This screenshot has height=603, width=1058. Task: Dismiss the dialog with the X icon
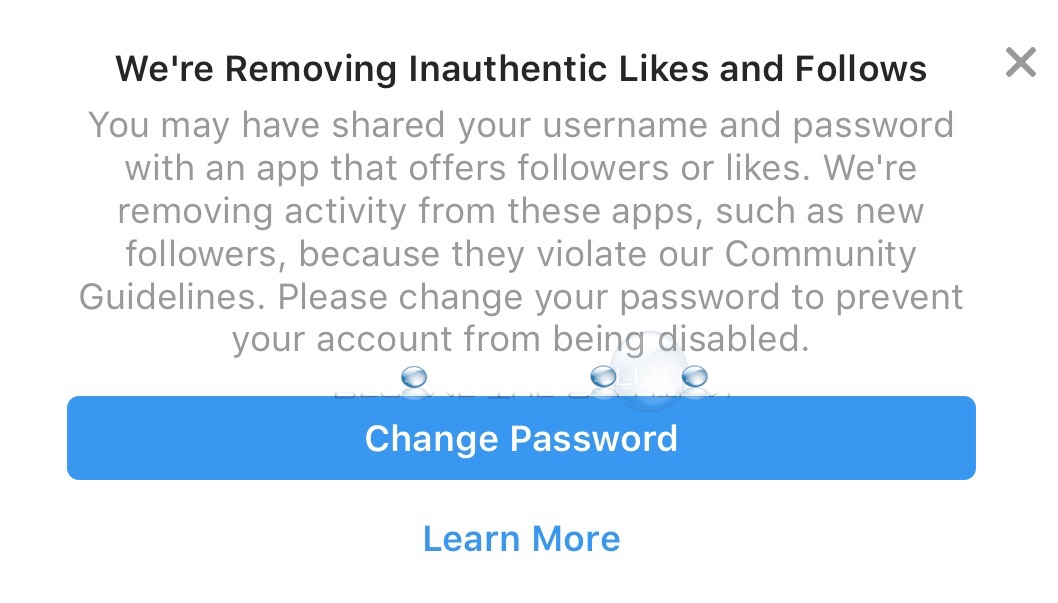(1020, 63)
